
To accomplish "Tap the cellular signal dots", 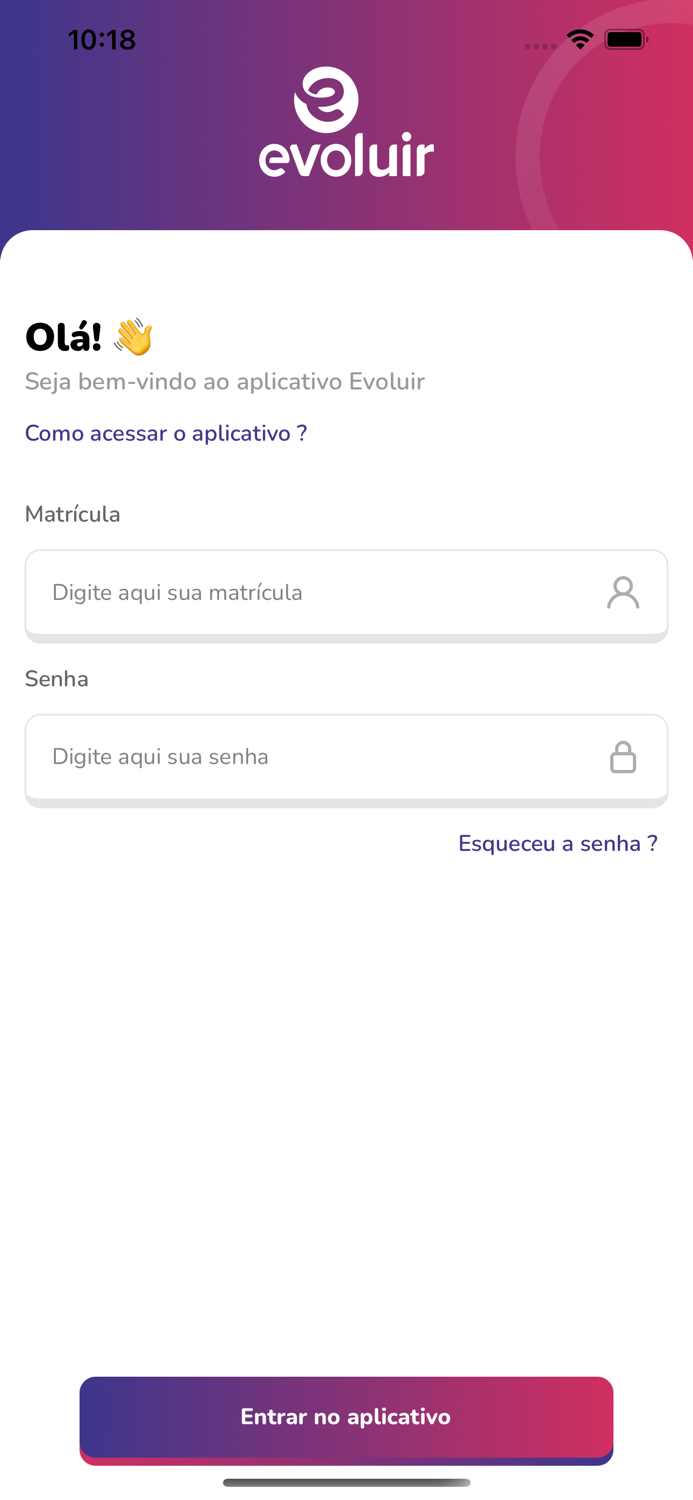I will coord(540,46).
